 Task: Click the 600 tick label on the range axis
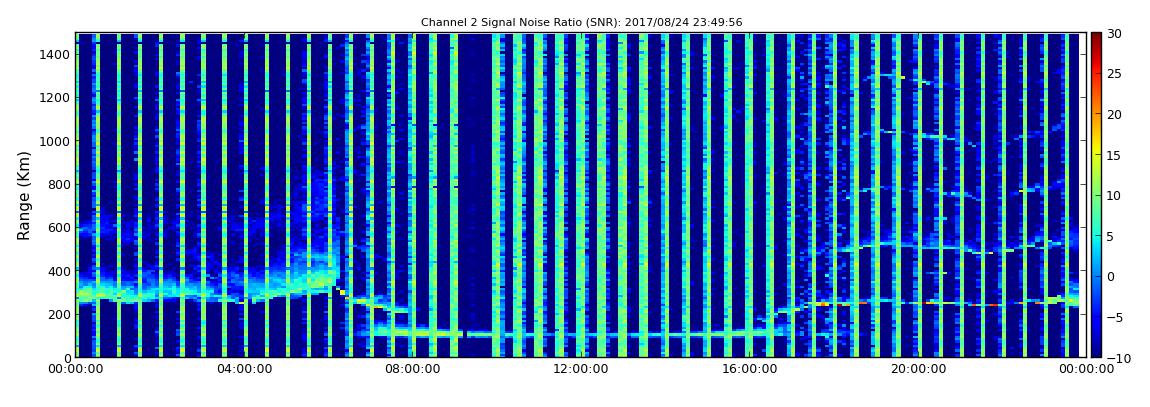[x=58, y=227]
